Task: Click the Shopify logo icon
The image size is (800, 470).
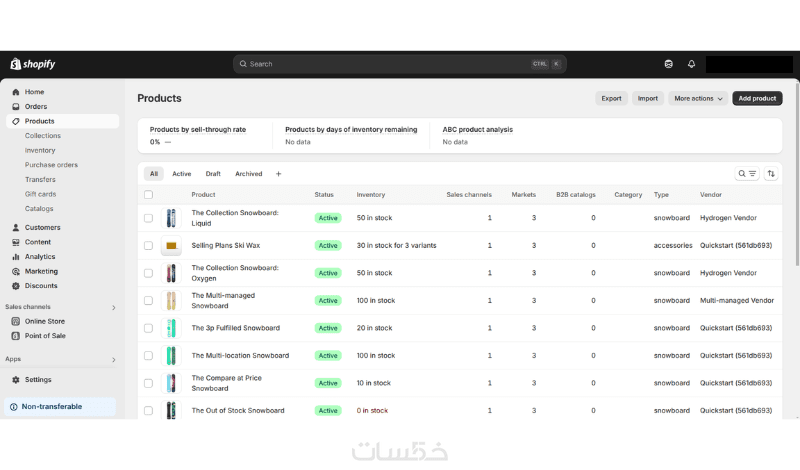Action: (15, 64)
